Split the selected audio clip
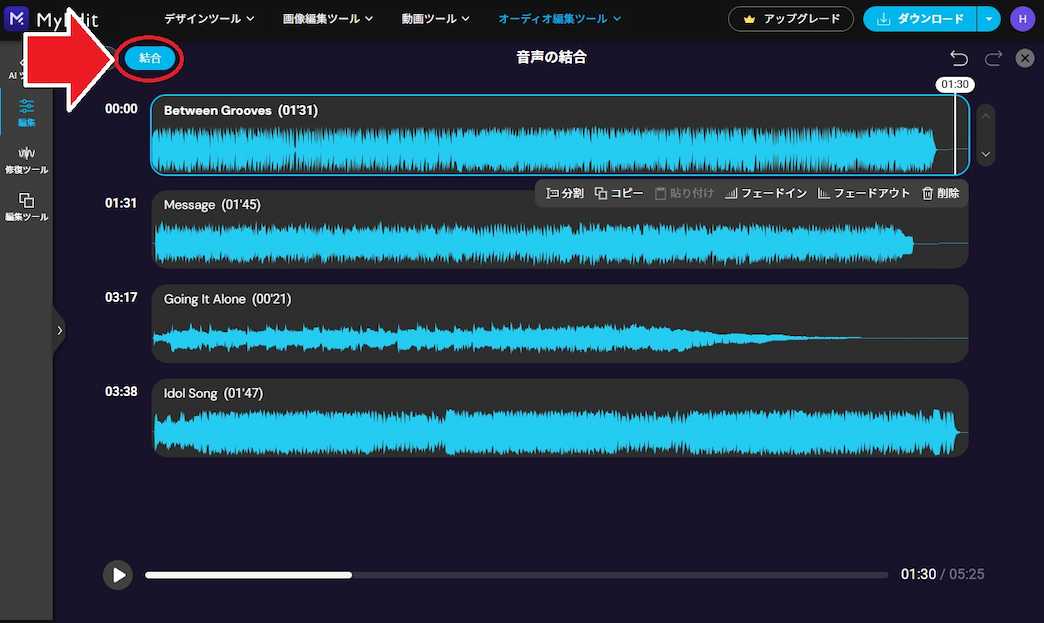1044x623 pixels. coord(564,193)
